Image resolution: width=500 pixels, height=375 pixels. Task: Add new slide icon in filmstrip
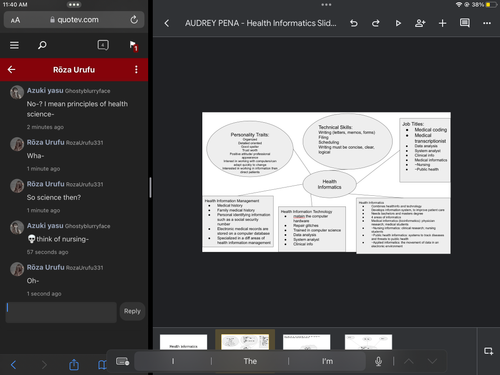pyautogui.click(x=489, y=351)
